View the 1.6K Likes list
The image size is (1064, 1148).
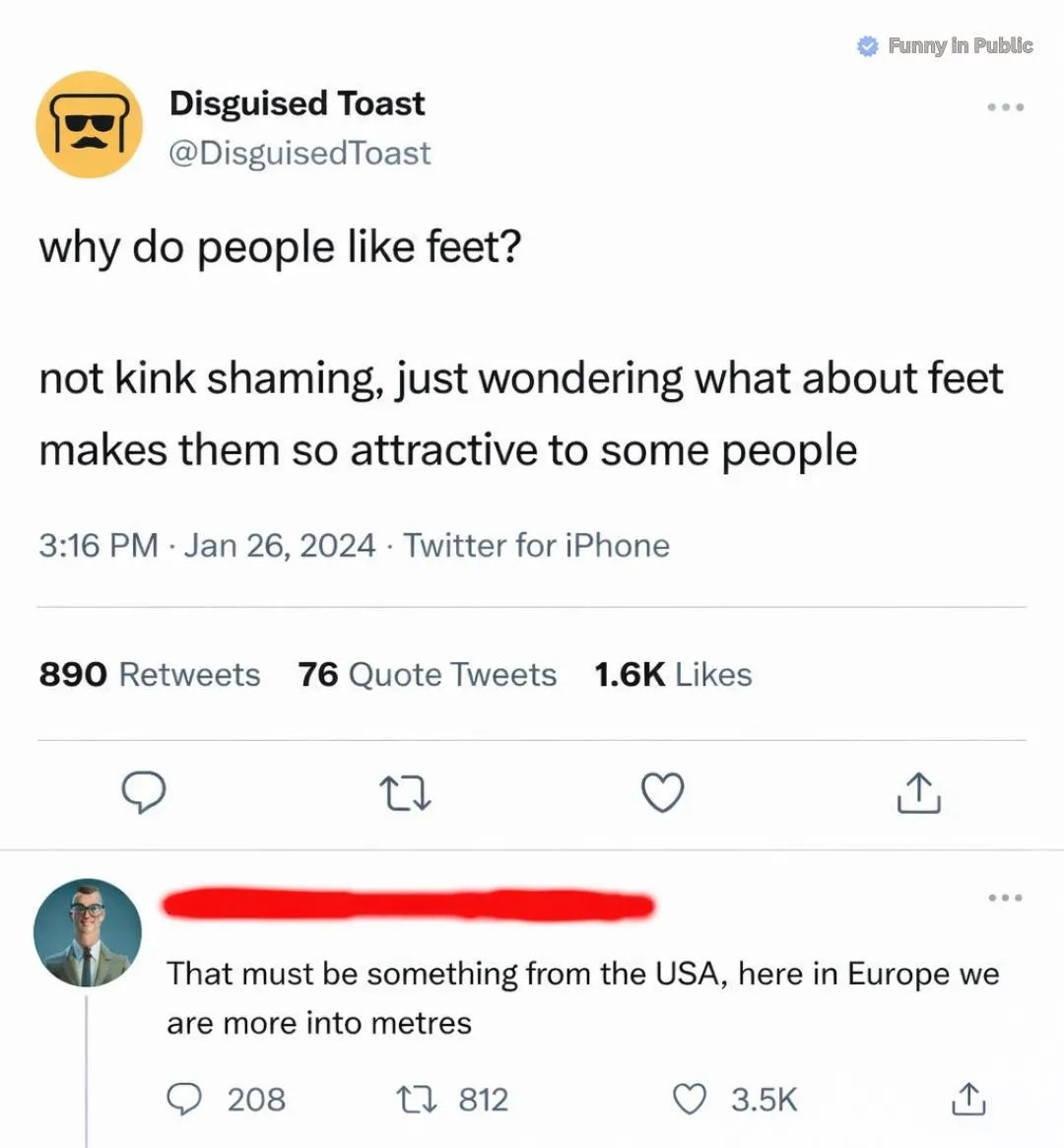pyautogui.click(x=672, y=674)
